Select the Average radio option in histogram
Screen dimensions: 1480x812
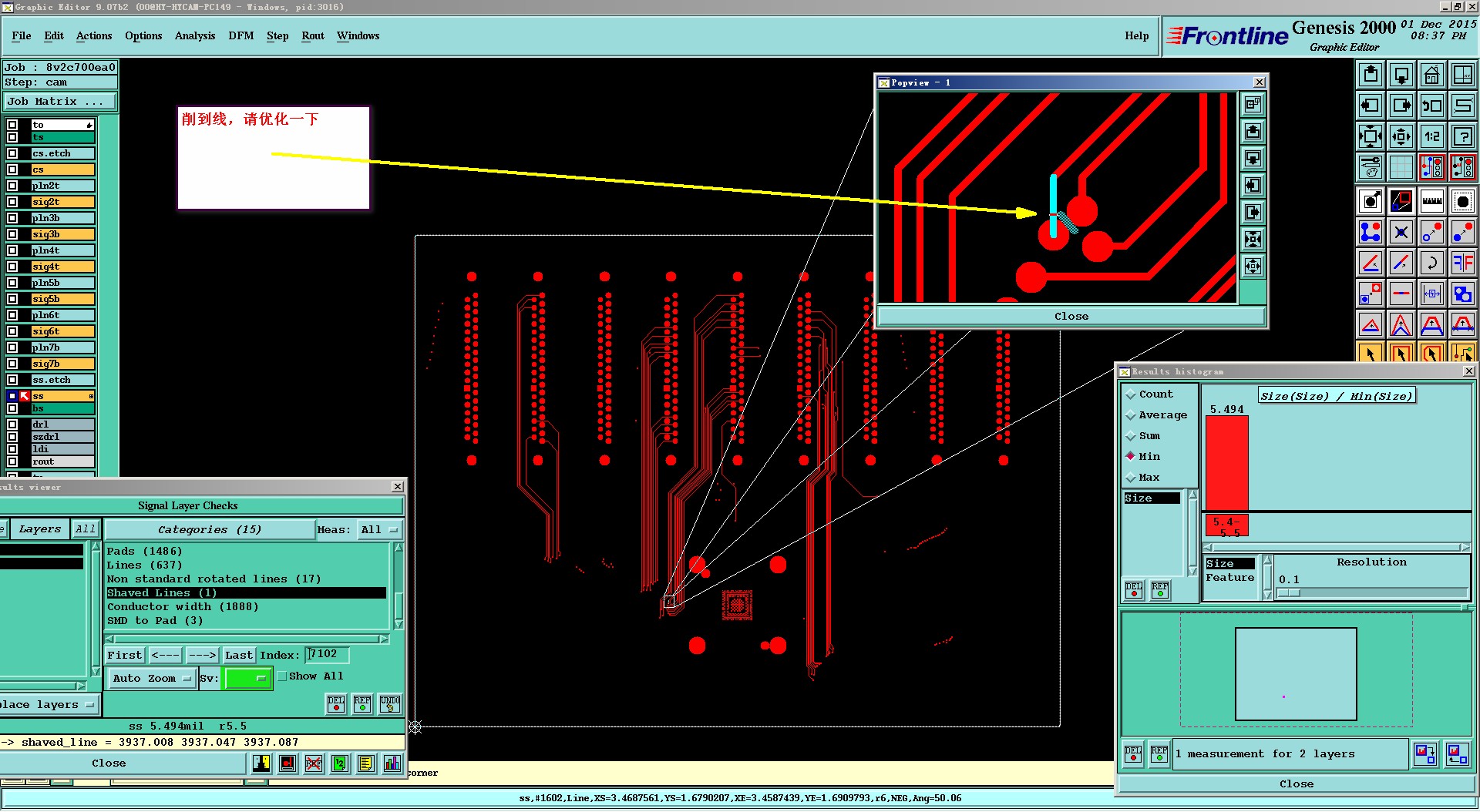(1156, 414)
